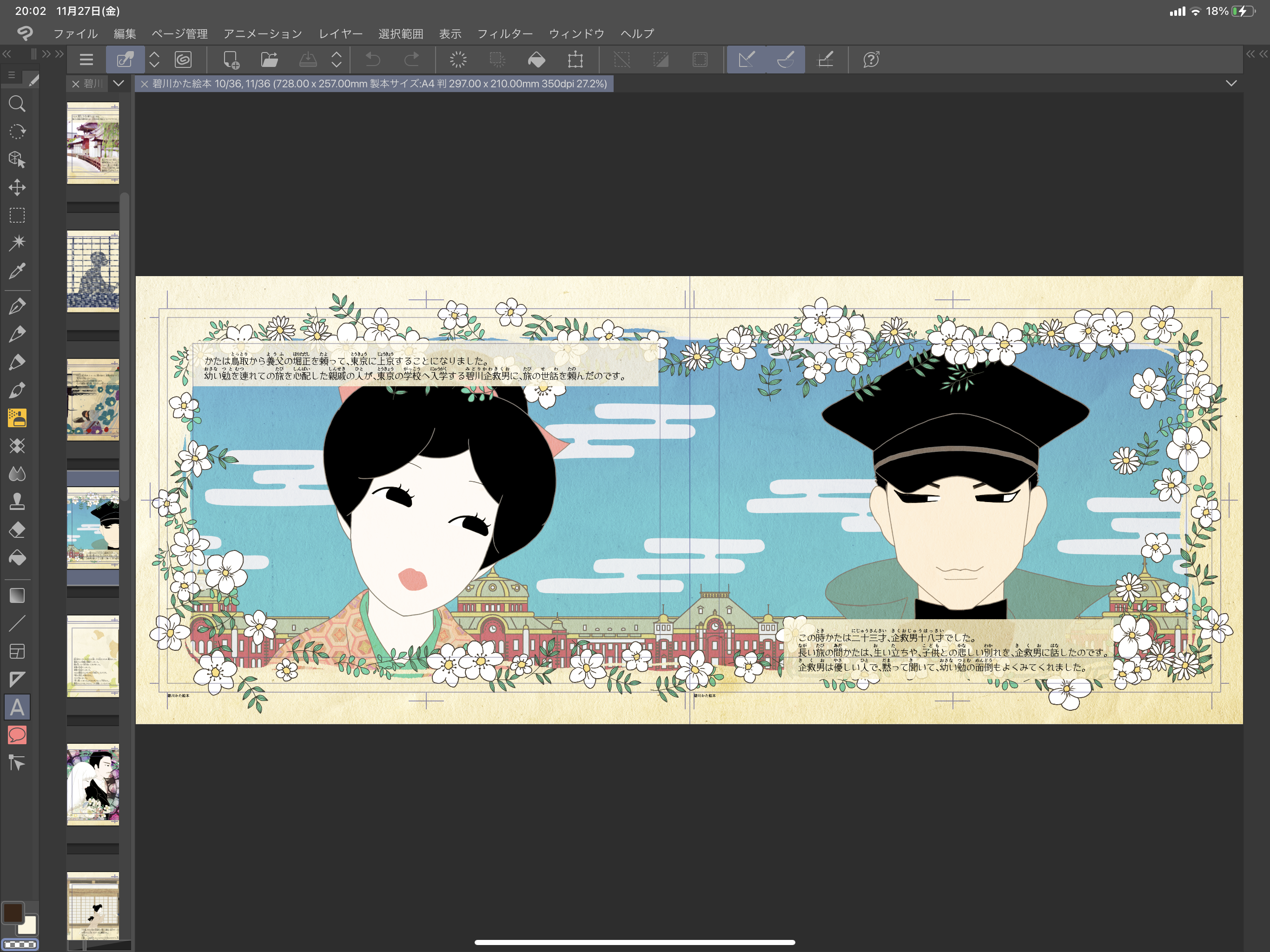Activate the Text tool
Screen dimensions: 1270x952
coord(17,707)
